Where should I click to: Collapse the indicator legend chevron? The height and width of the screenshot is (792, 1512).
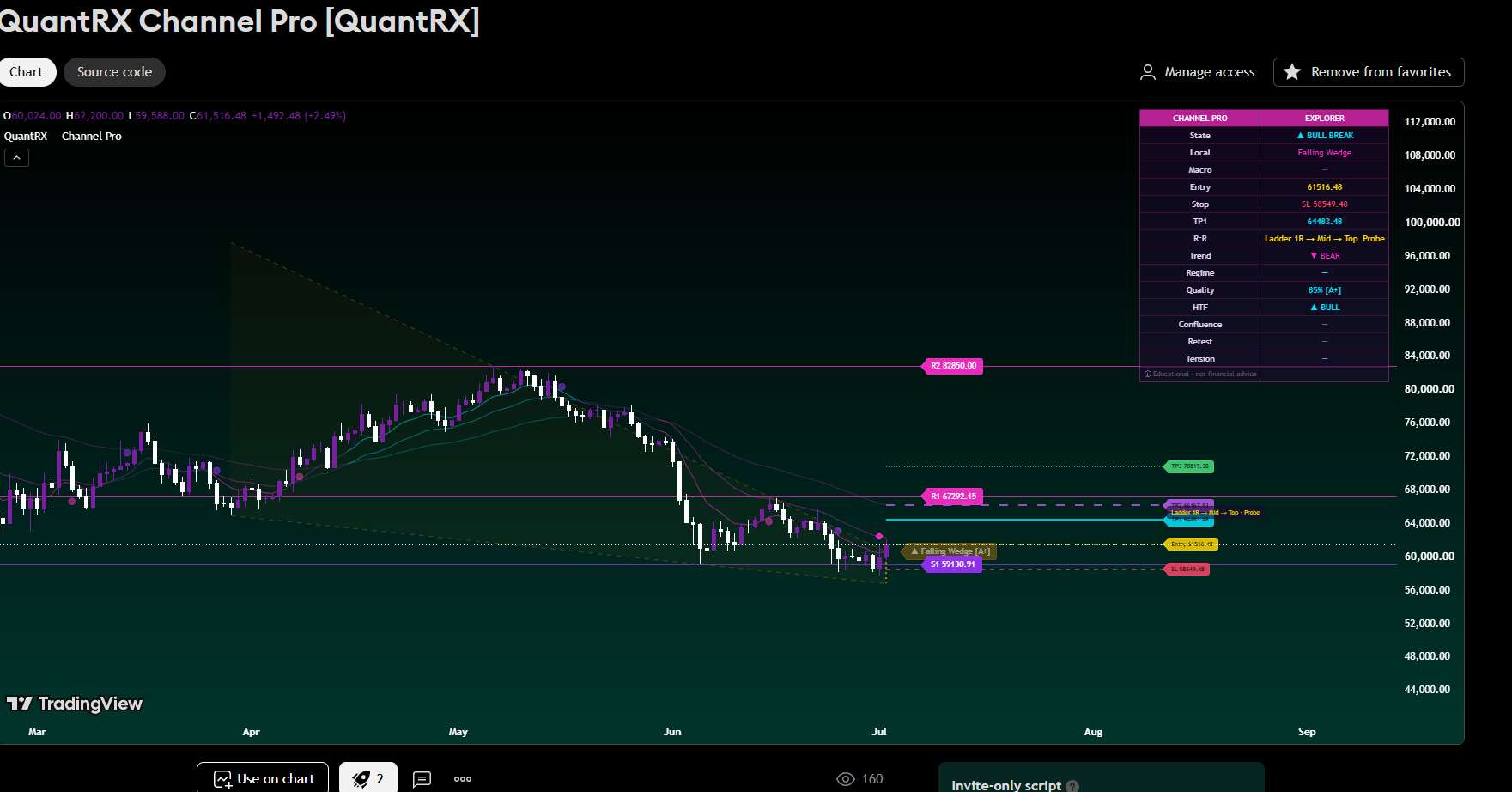[16, 157]
